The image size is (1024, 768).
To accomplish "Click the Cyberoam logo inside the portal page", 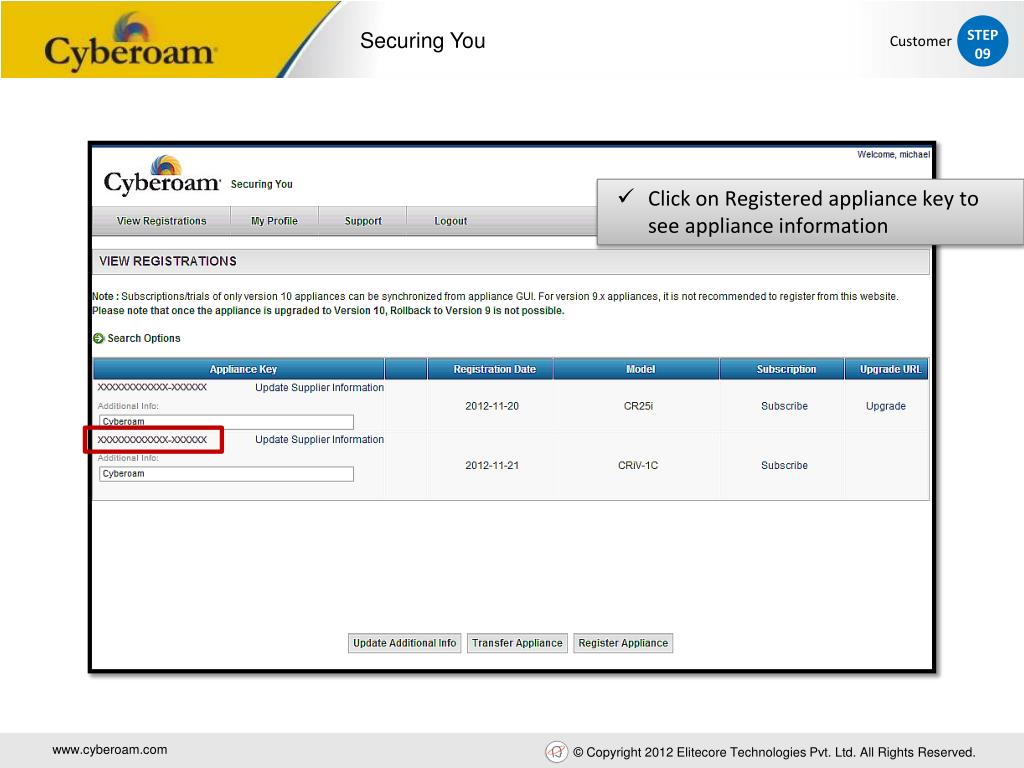I will click(162, 175).
